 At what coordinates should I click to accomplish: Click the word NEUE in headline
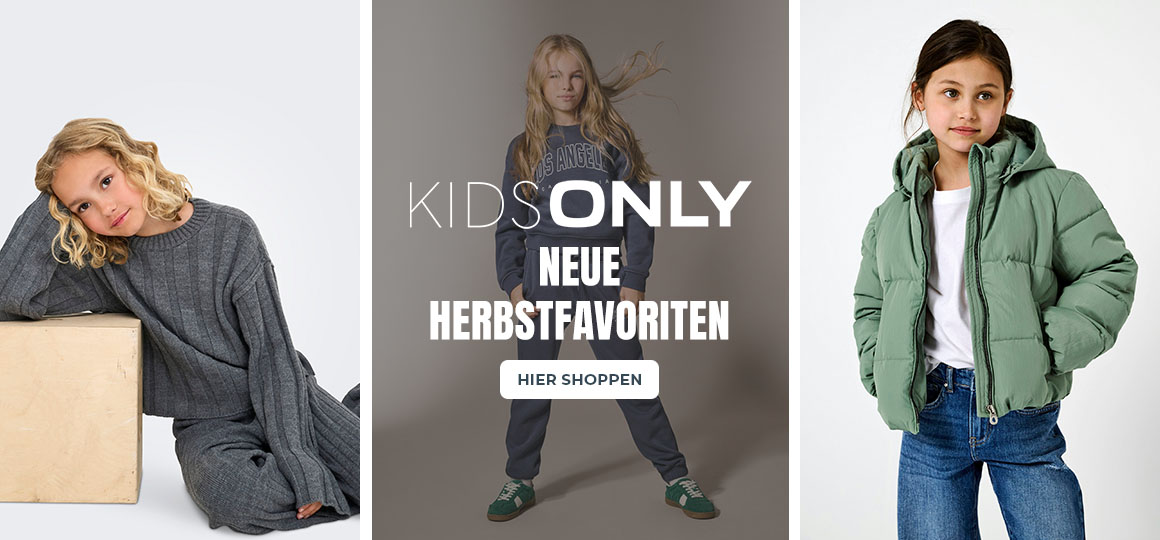tap(579, 266)
